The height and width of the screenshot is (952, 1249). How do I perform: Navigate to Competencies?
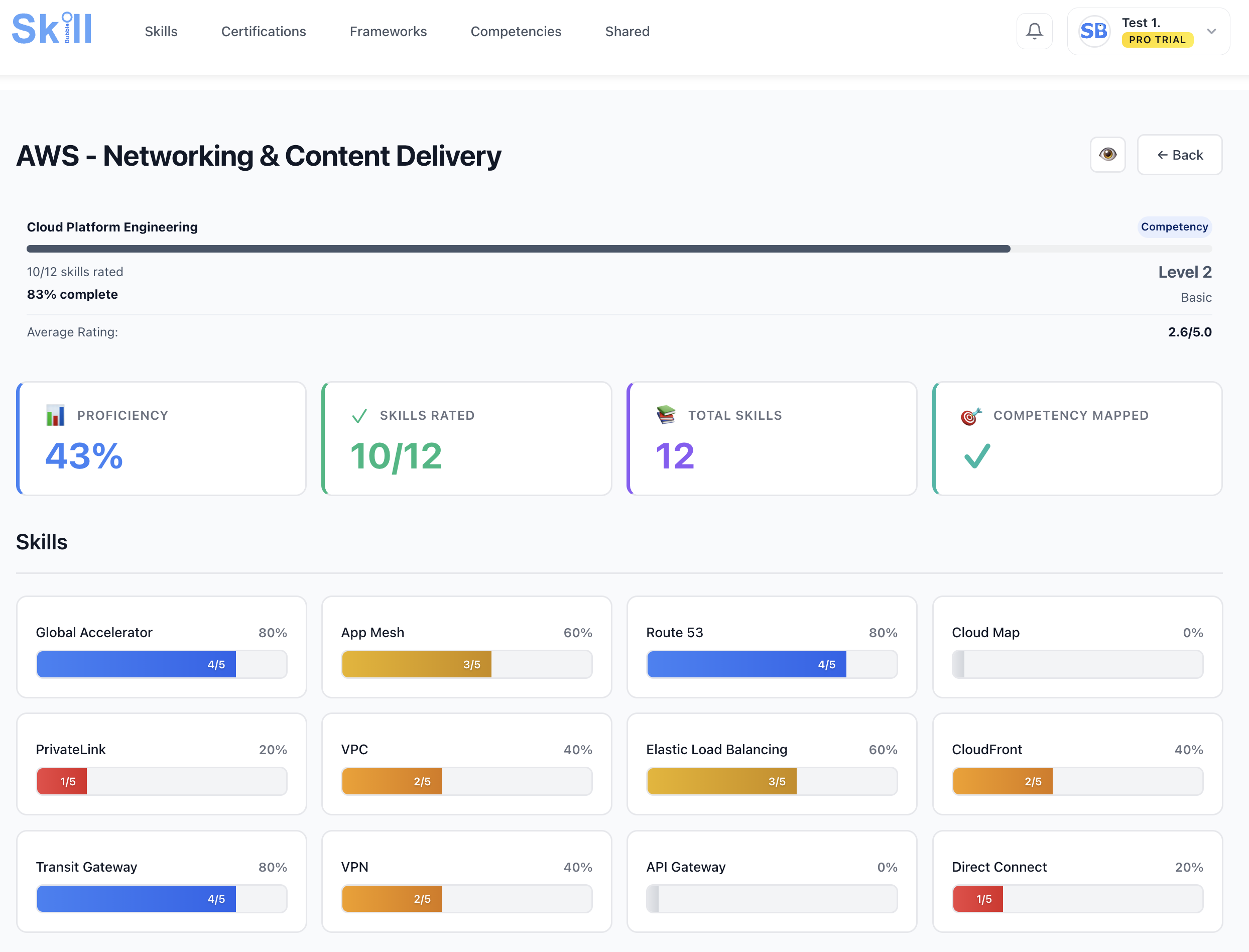click(516, 32)
